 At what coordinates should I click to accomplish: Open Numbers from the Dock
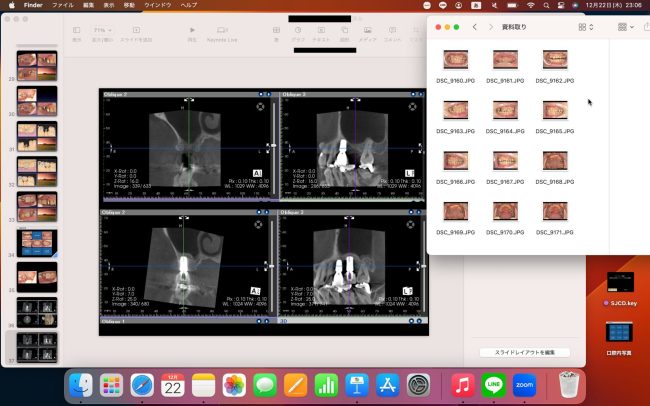(326, 385)
